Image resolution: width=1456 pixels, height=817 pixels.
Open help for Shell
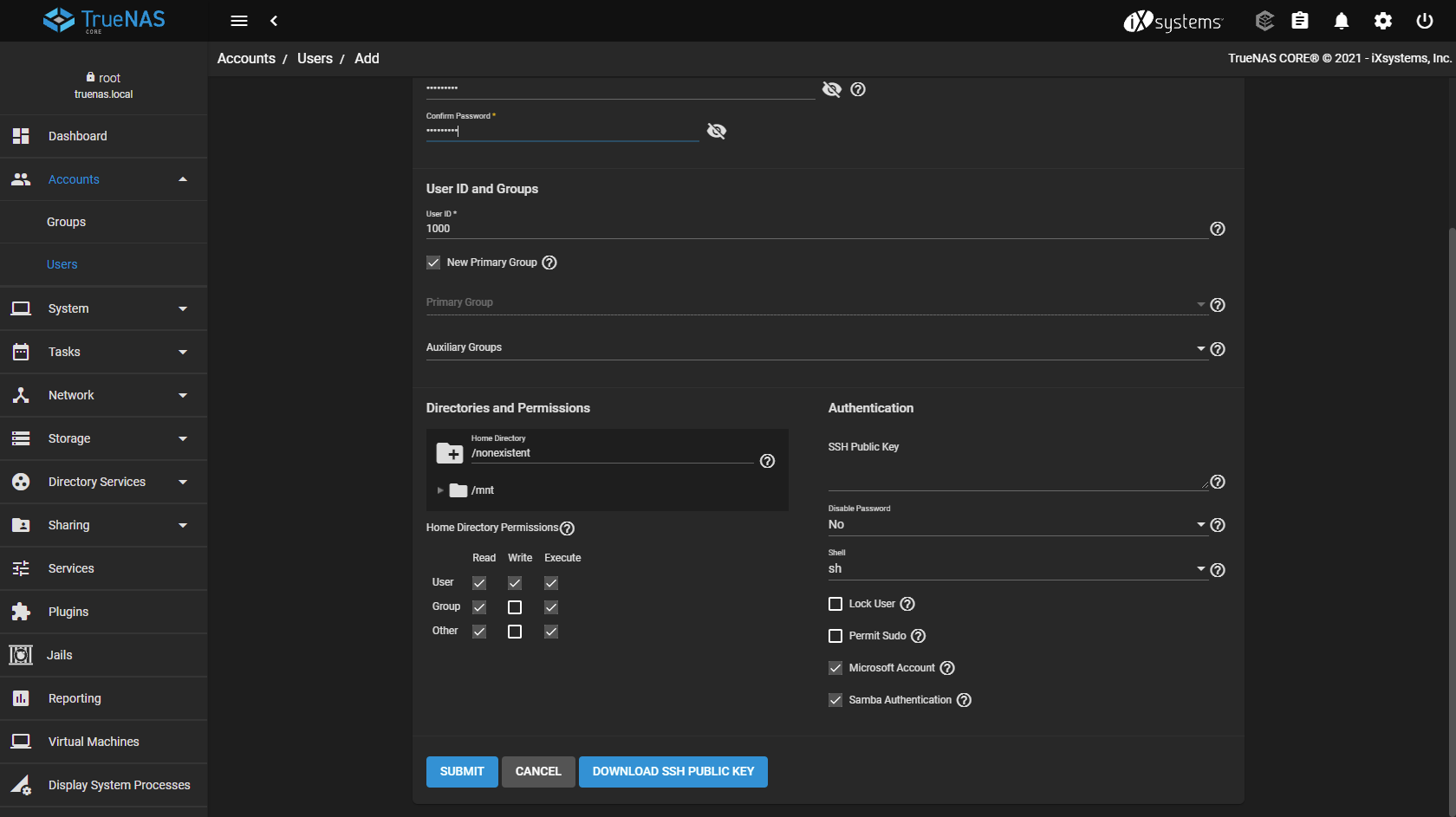pyautogui.click(x=1218, y=570)
